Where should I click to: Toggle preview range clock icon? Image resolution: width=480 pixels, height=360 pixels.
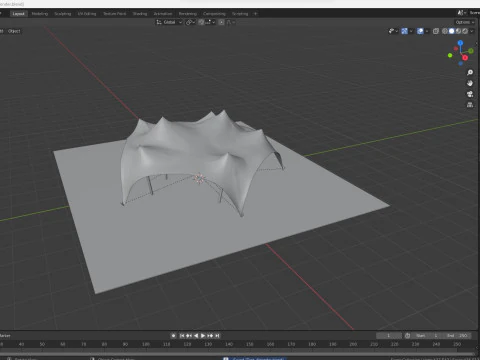tap(407, 335)
